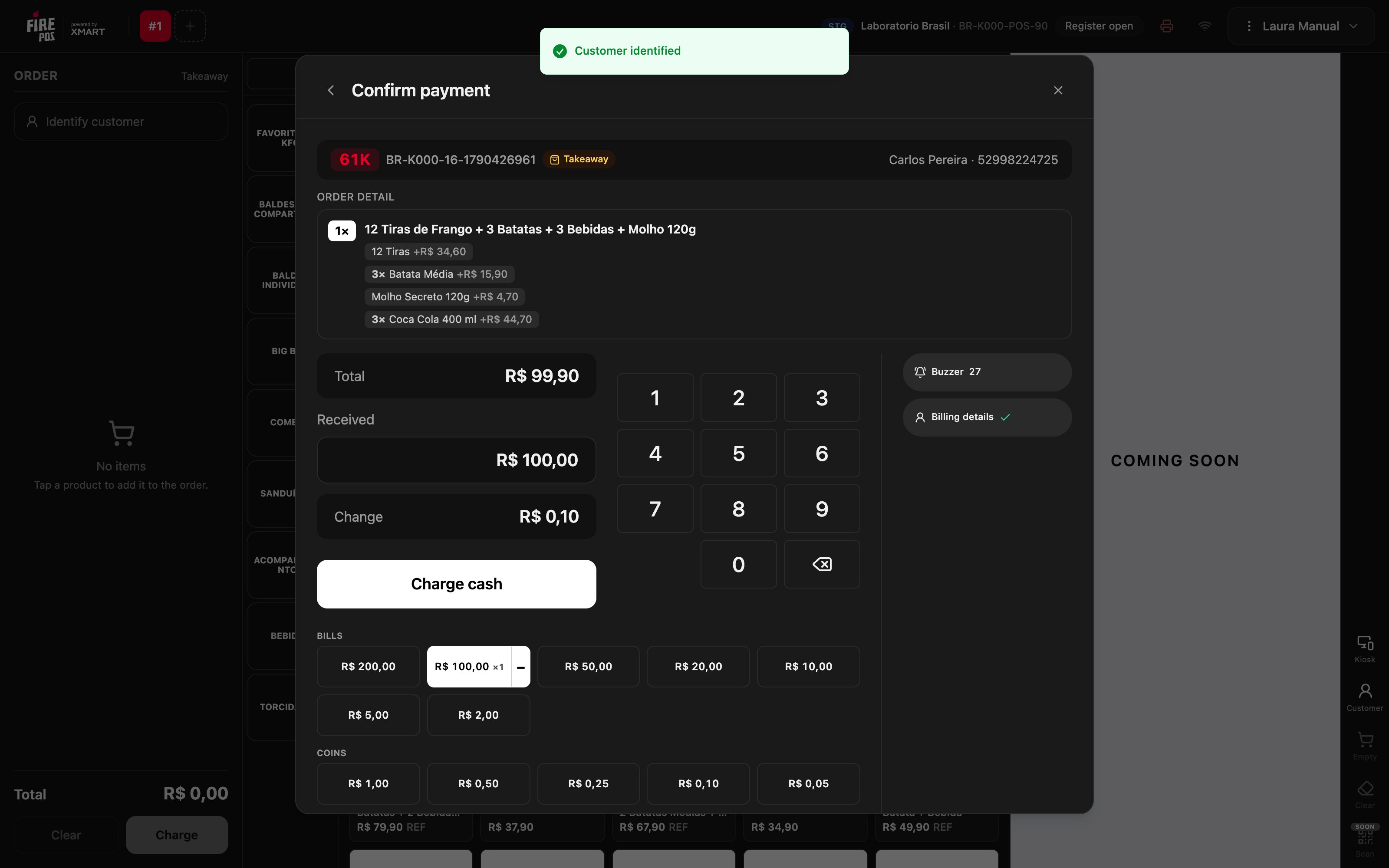Add a R$ 20,00 bill
Image resolution: width=1389 pixels, height=868 pixels.
(698, 667)
